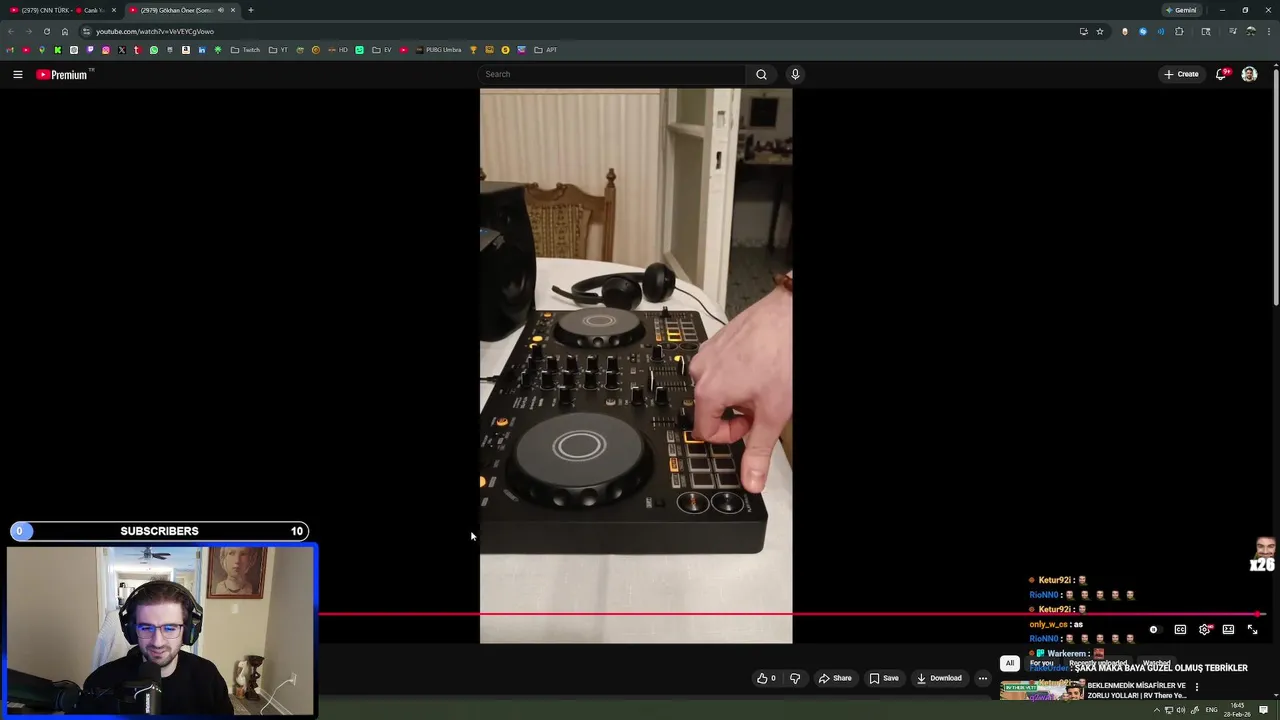The height and width of the screenshot is (720, 1280).
Task: Open the YouTube guide hamburger menu
Action: pos(17,74)
